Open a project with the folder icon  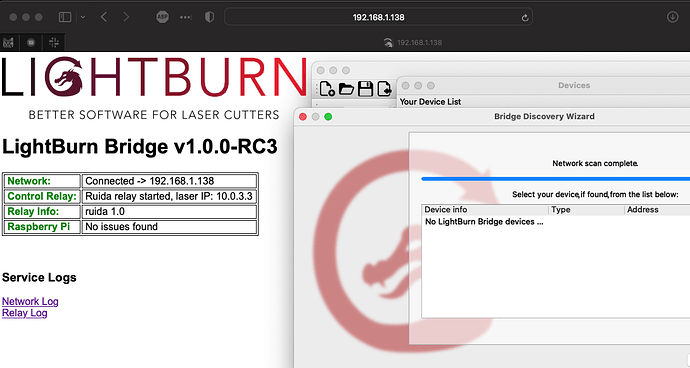point(346,89)
